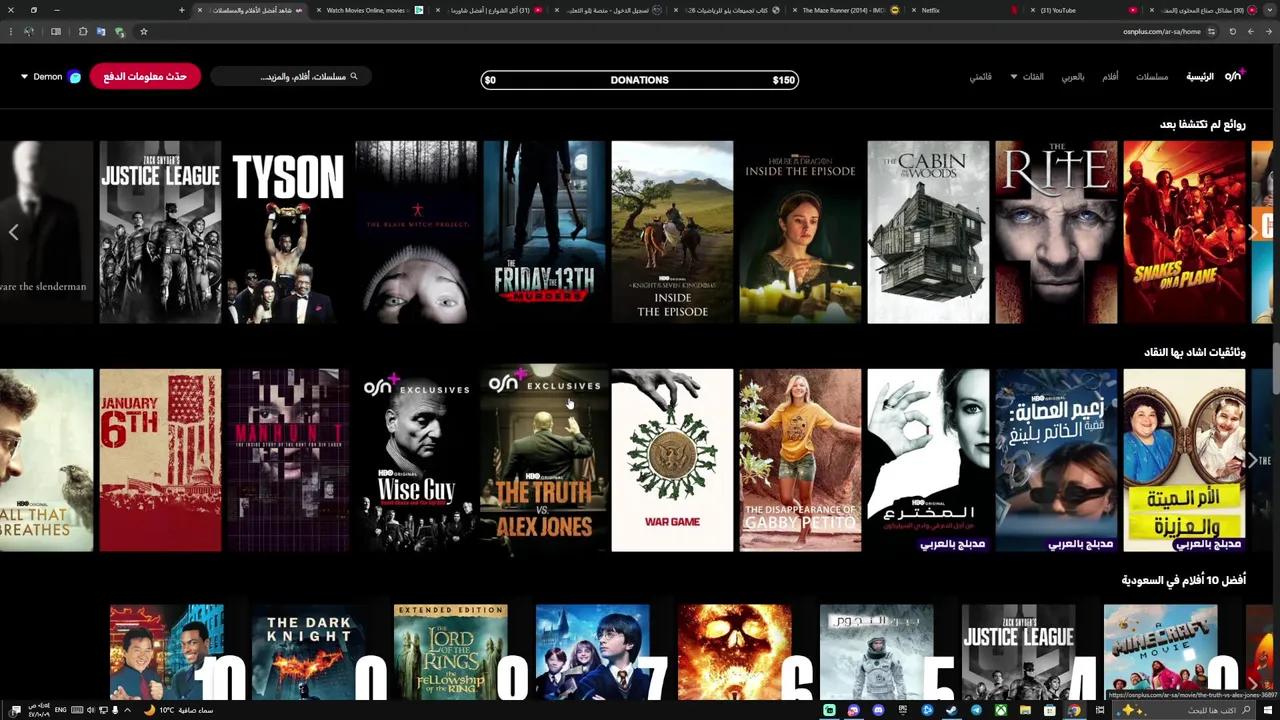Open the Wise Guy poster
Image resolution: width=1280 pixels, height=720 pixels.
pyautogui.click(x=416, y=460)
